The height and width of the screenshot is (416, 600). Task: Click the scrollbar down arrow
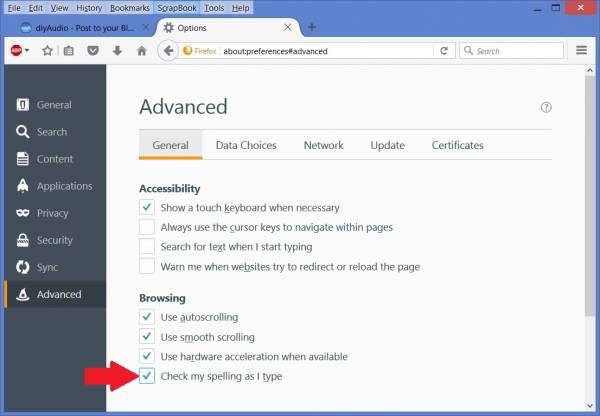click(x=590, y=405)
